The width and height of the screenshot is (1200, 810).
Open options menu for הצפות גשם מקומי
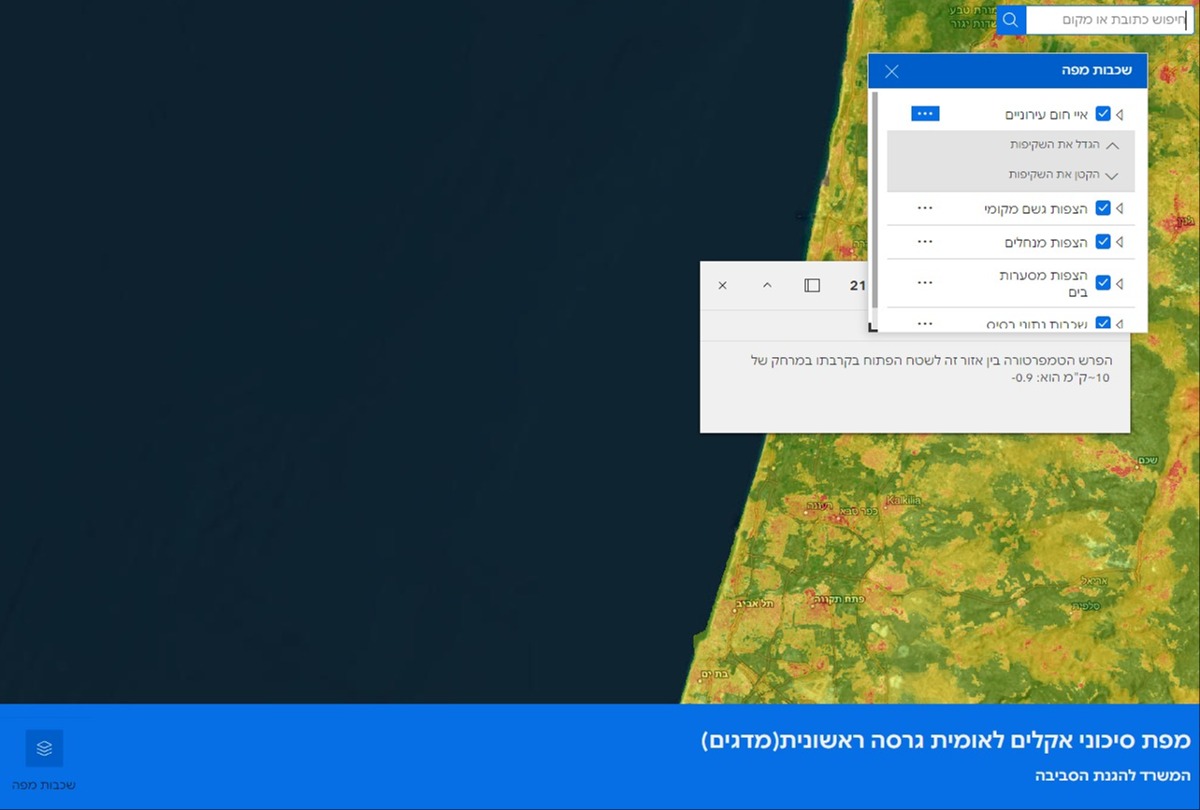tap(925, 208)
